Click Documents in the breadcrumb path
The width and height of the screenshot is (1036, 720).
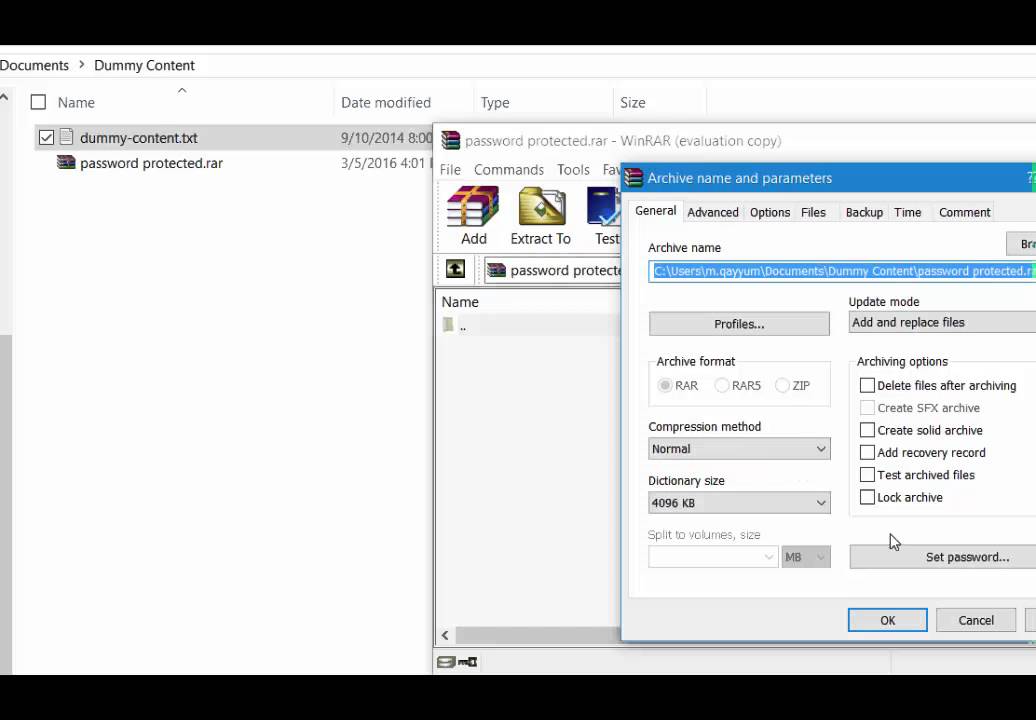click(34, 65)
